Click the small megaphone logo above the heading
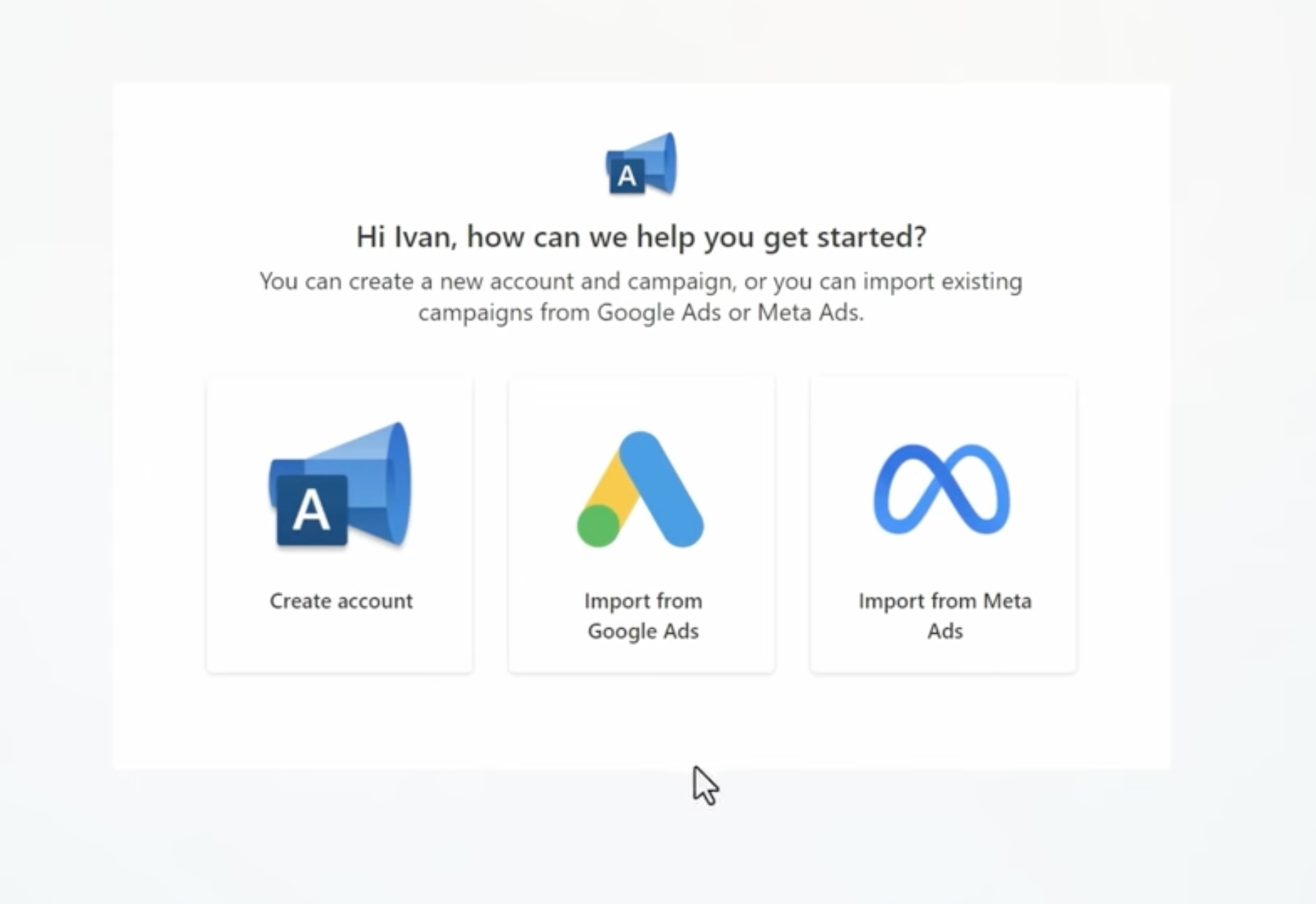Screen dimensions: 1316x904 tap(641, 164)
